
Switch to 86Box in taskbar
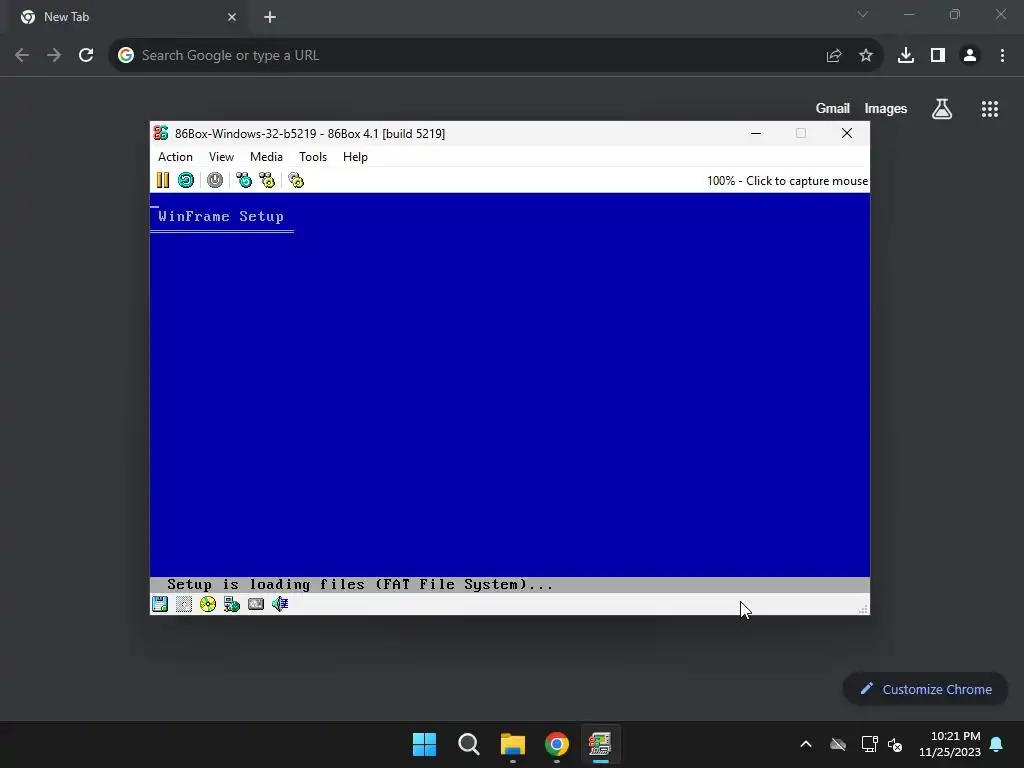[x=600, y=744]
